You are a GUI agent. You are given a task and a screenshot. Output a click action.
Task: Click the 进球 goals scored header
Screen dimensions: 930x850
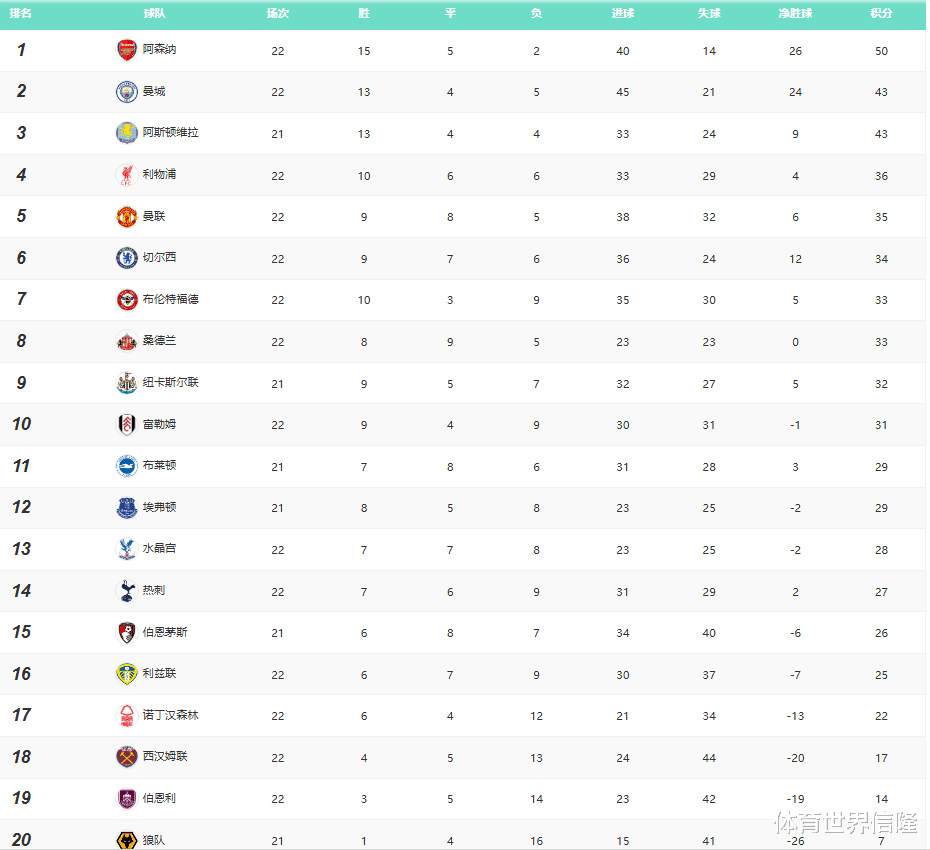[x=623, y=14]
